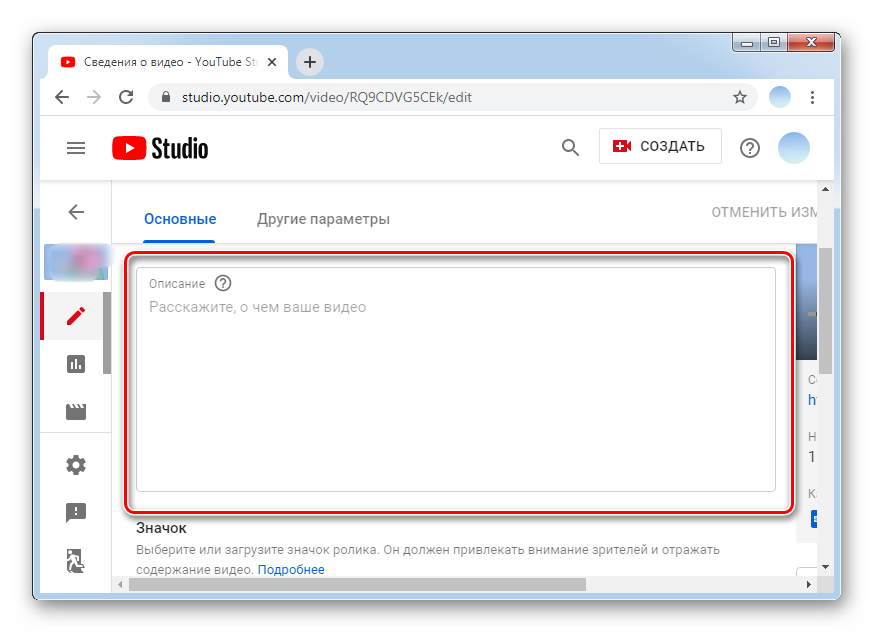Open the Editor clapperboard icon
This screenshot has height=633, width=874.
click(75, 412)
